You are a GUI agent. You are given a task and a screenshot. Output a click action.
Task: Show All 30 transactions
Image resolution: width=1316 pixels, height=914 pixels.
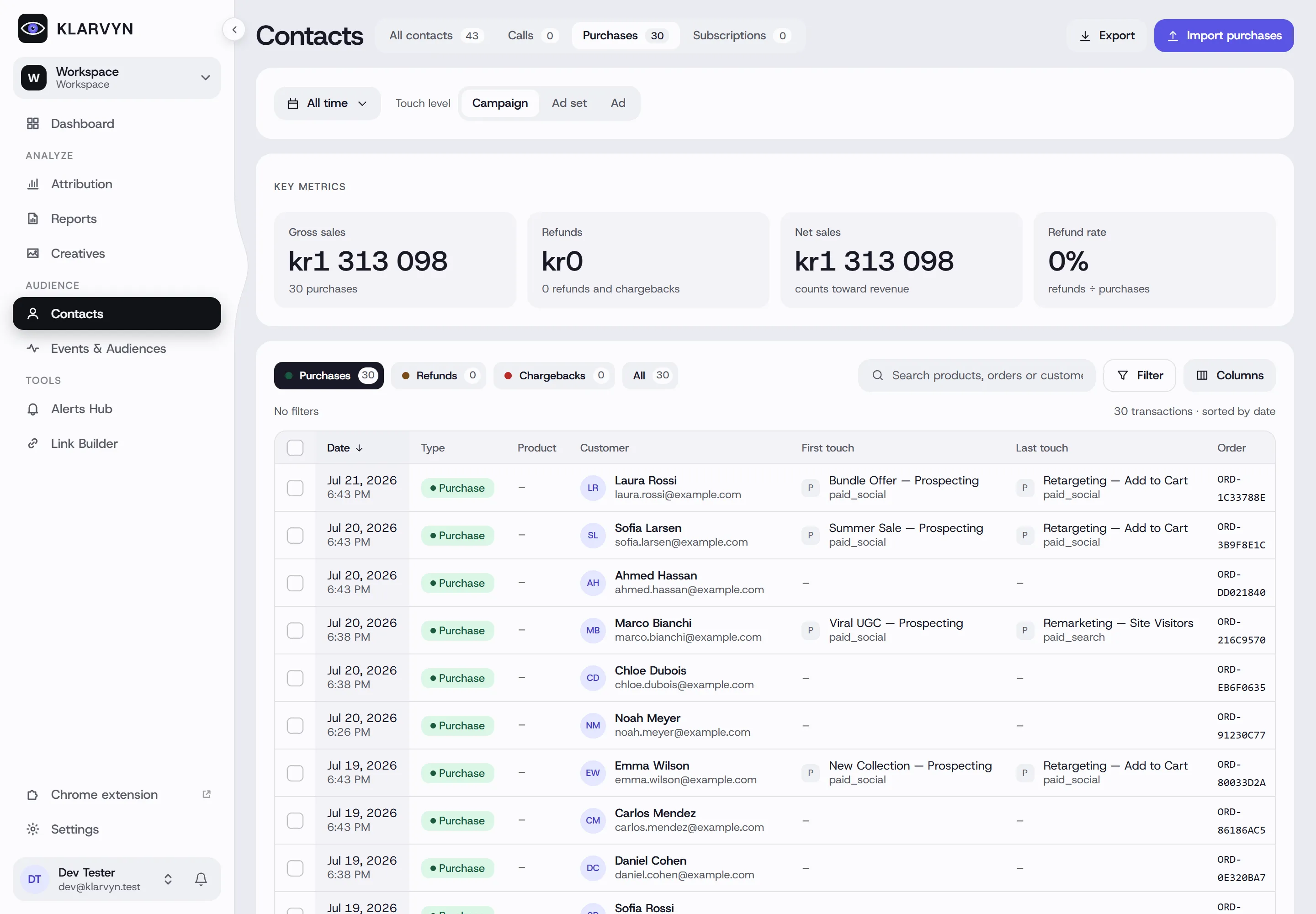click(650, 375)
